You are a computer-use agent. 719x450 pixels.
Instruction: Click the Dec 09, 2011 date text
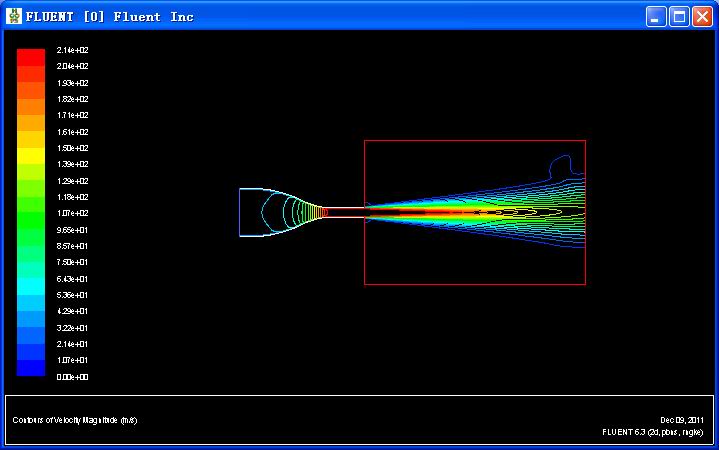[x=682, y=419]
